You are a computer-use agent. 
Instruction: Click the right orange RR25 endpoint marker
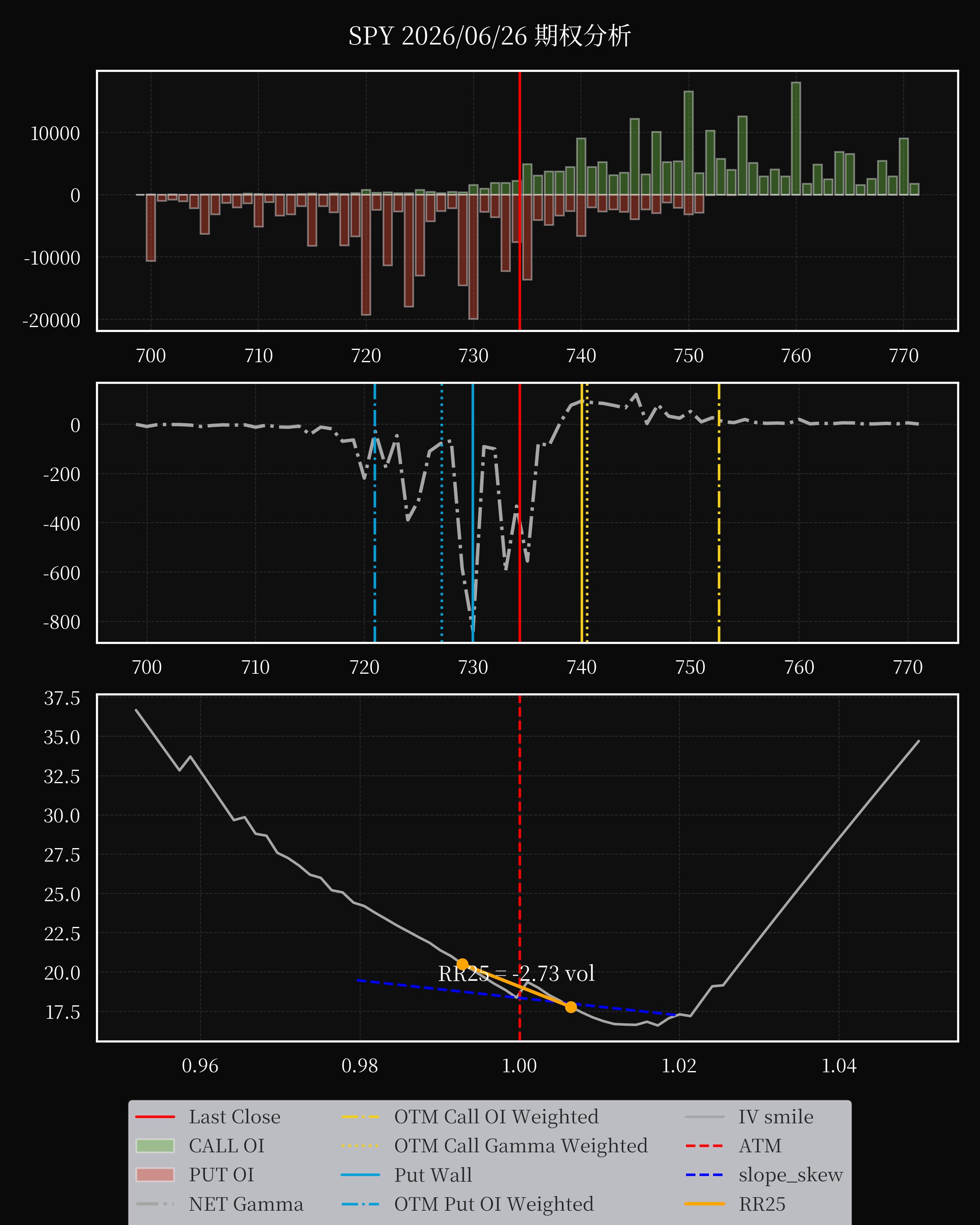tap(571, 1007)
